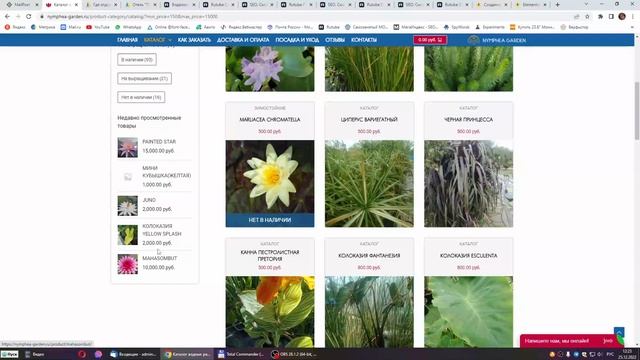Viewport: 640px width, 360px height.
Task: Open the browser extensions puzzle icon
Action: 600,16
